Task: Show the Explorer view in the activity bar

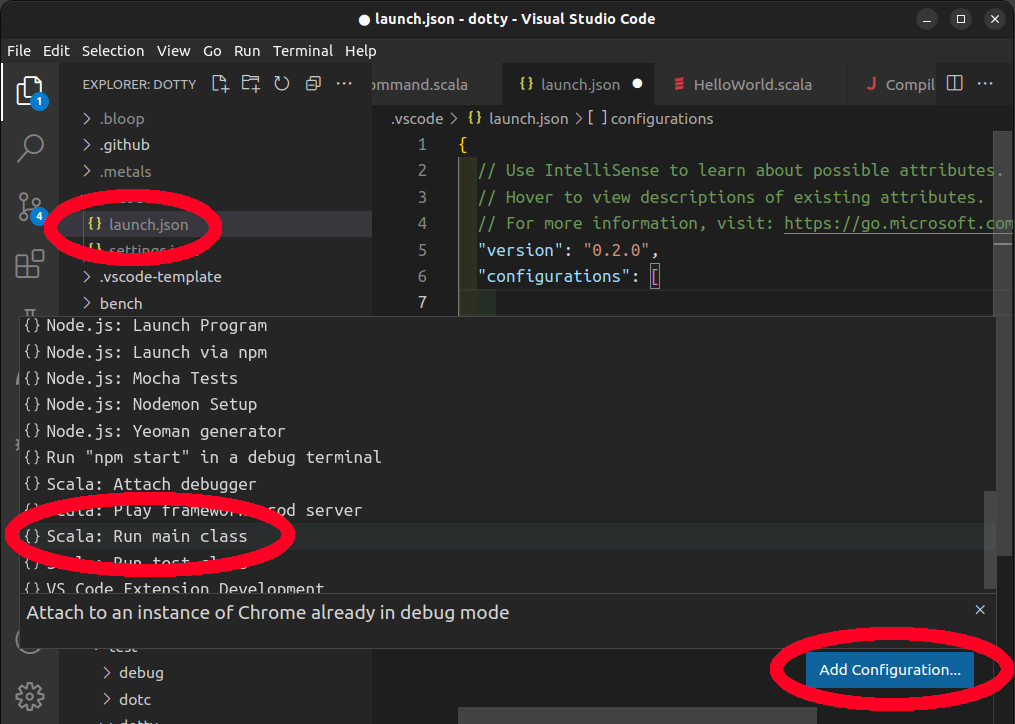Action: coord(30,90)
